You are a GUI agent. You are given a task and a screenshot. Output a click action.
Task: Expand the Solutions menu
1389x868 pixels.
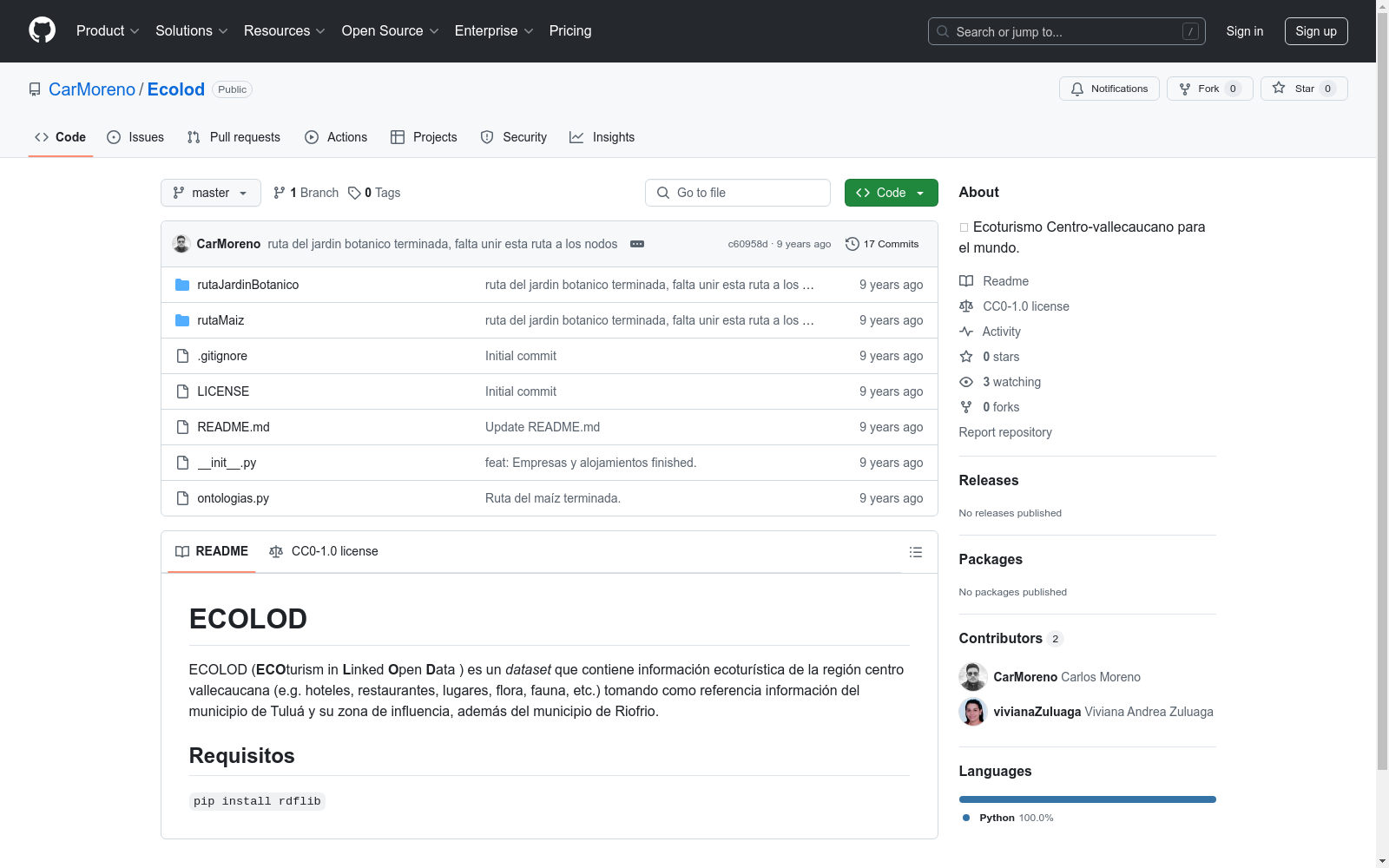(x=192, y=30)
